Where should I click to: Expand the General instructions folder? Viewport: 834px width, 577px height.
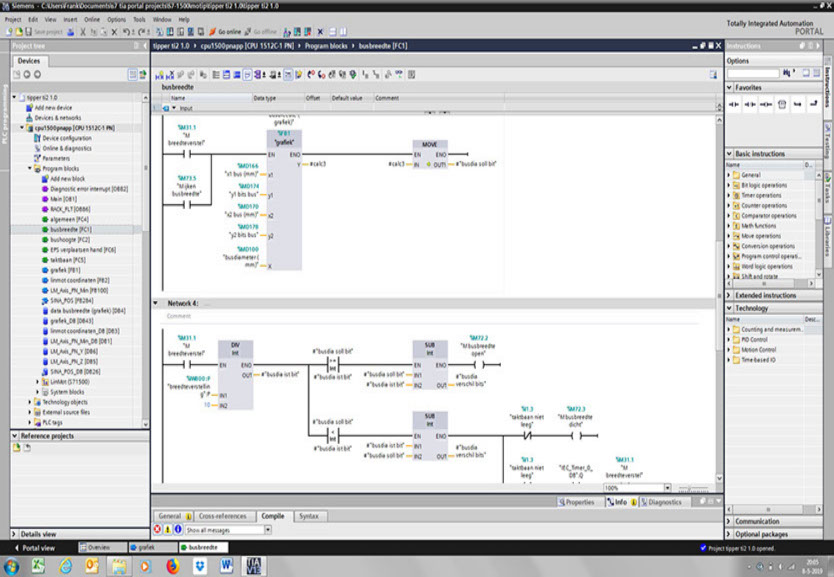(x=729, y=175)
